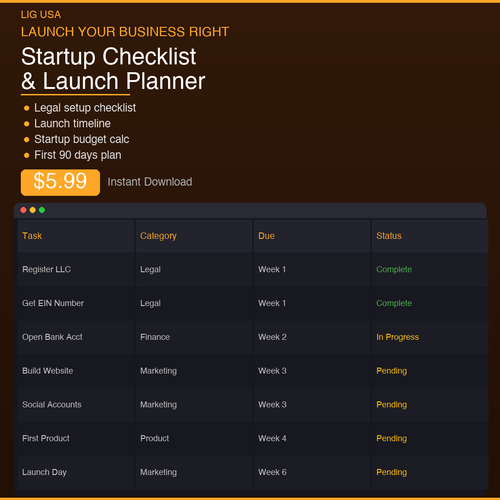Click the Finance category cell
Viewport: 500px width, 500px height.
(194, 337)
